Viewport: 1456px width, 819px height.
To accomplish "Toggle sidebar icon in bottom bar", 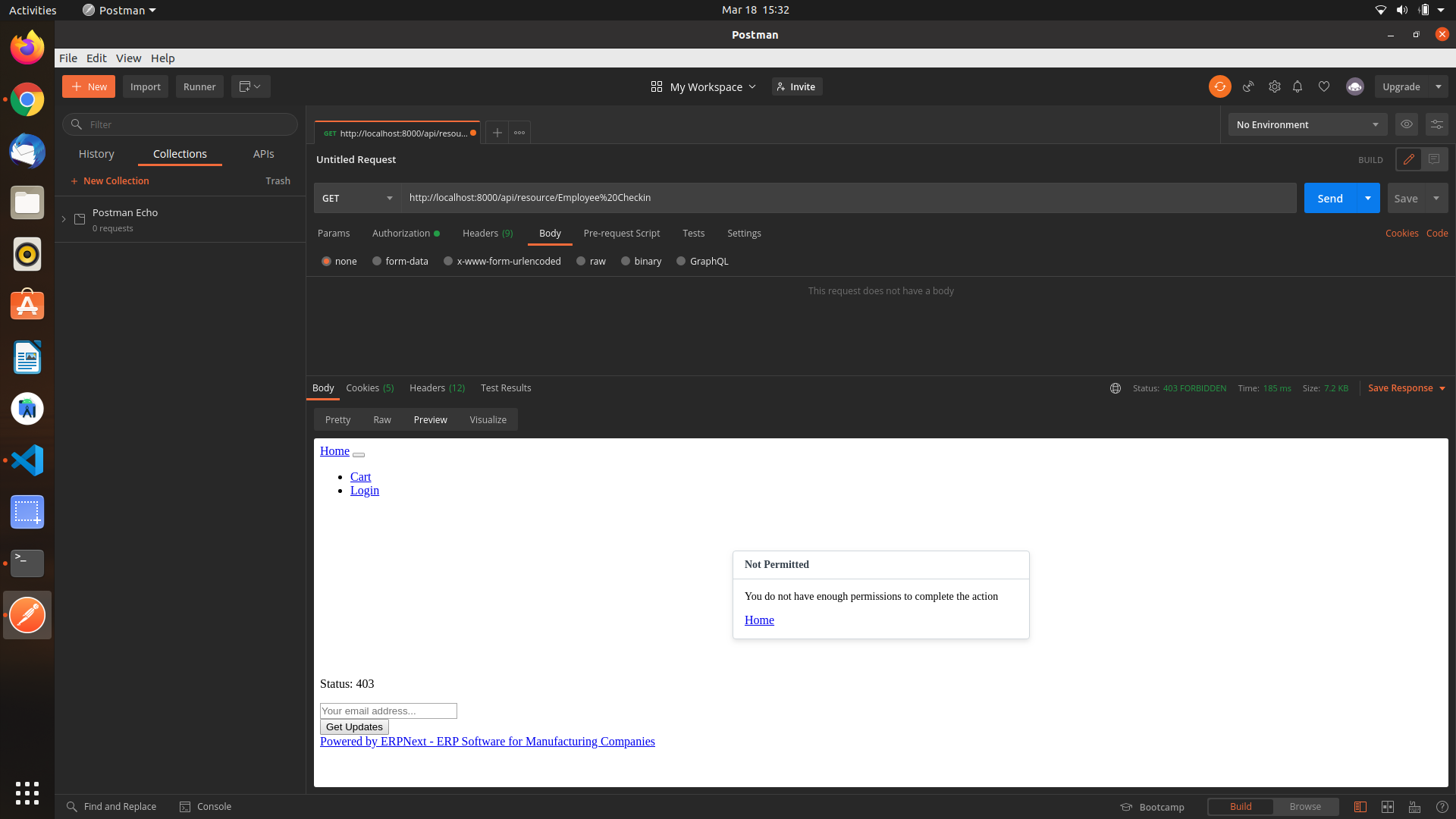I will click(1360, 807).
